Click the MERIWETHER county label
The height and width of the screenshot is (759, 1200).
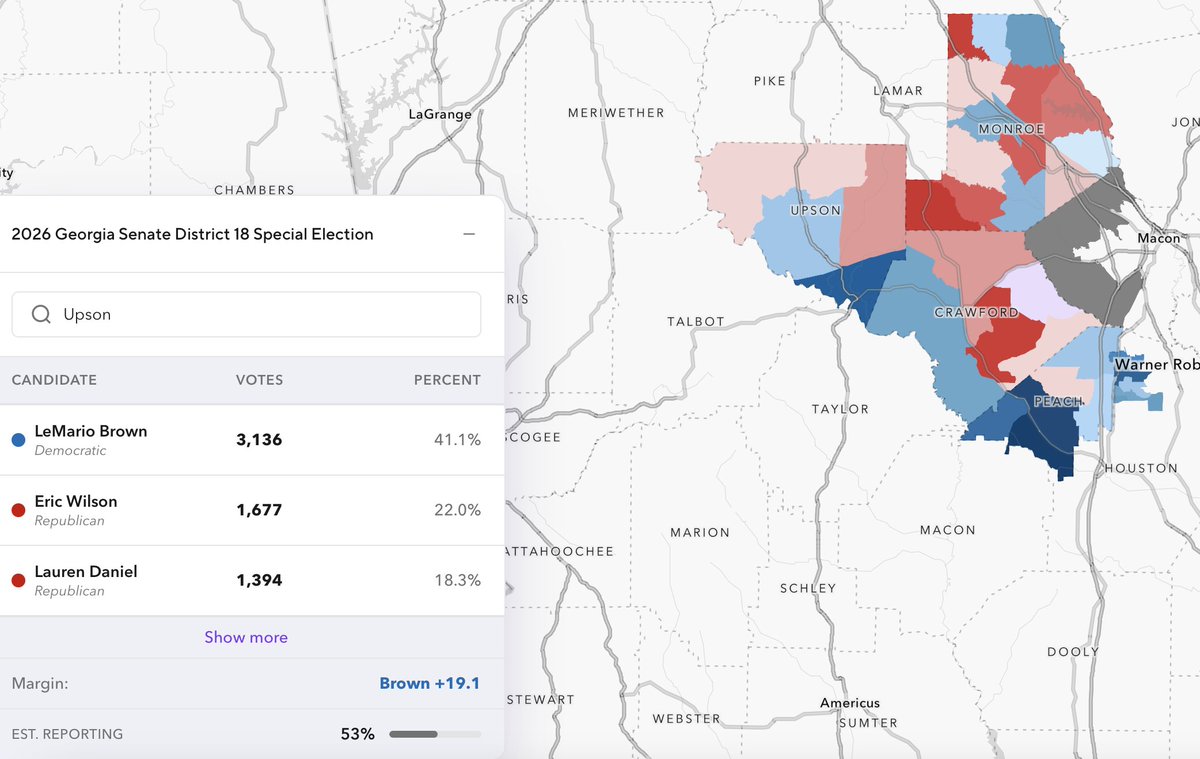click(616, 113)
